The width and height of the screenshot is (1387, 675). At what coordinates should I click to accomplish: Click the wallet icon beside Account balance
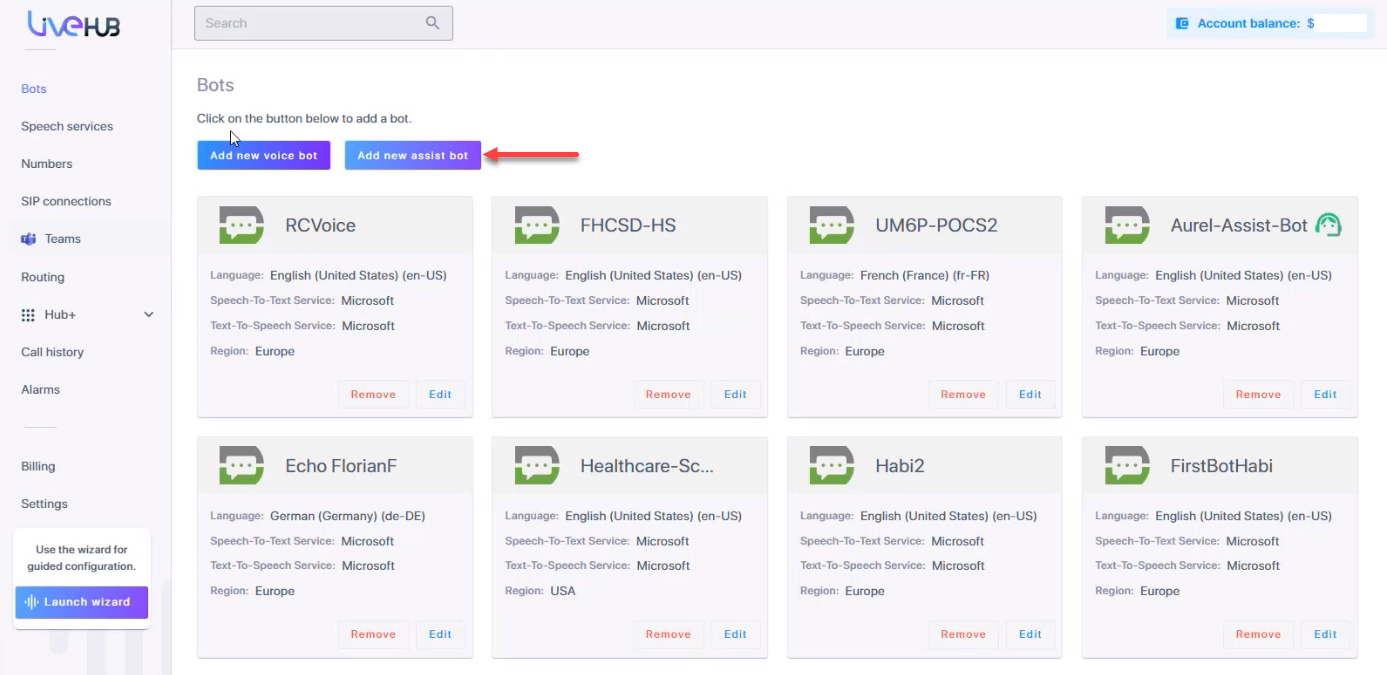(1182, 23)
